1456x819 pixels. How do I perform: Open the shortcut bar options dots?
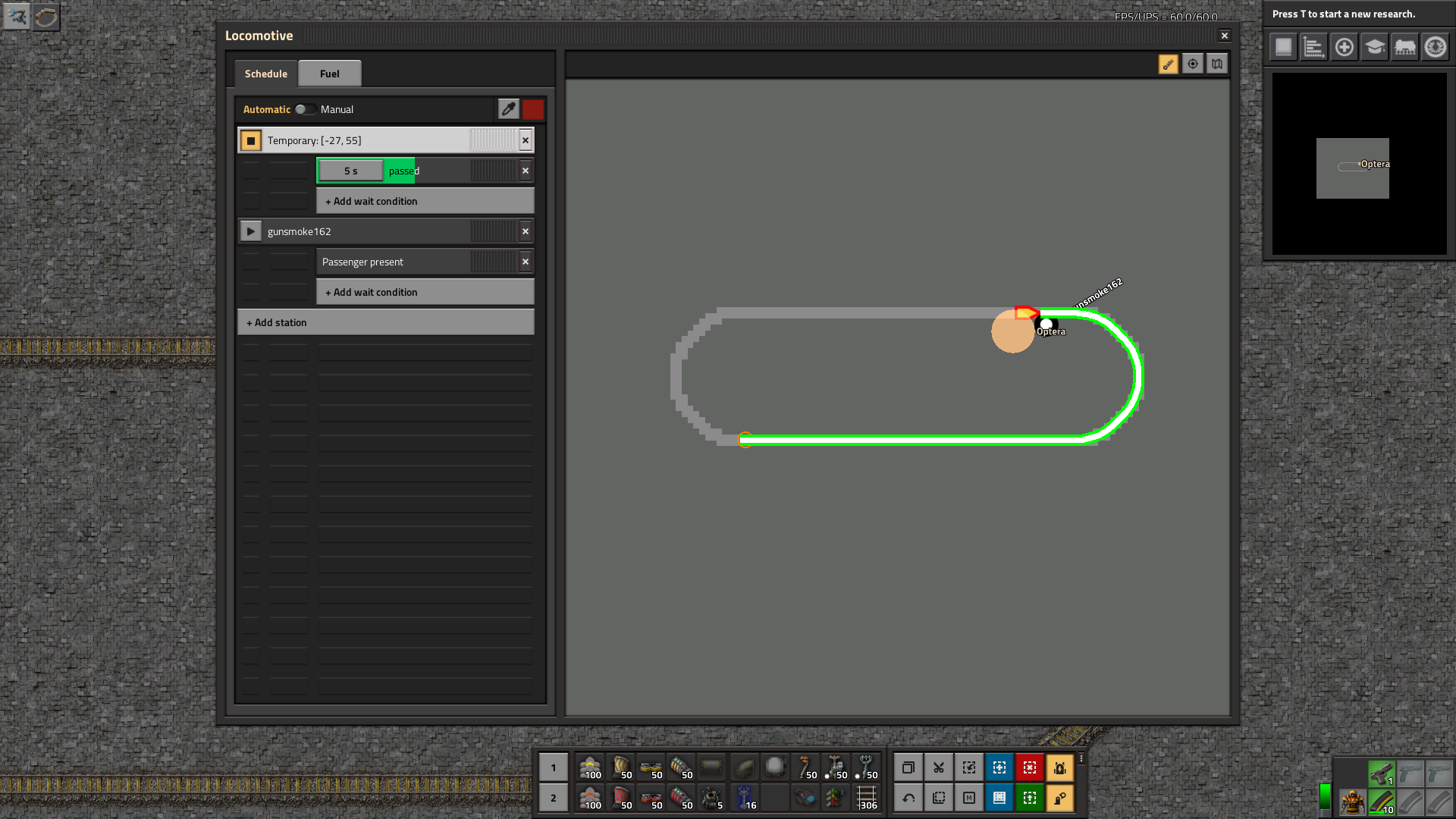[x=1081, y=758]
